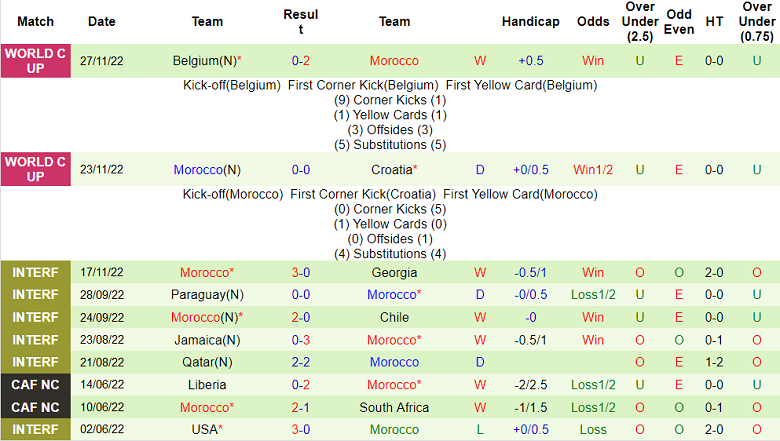Select the Paraguay(N) team link

(208, 295)
